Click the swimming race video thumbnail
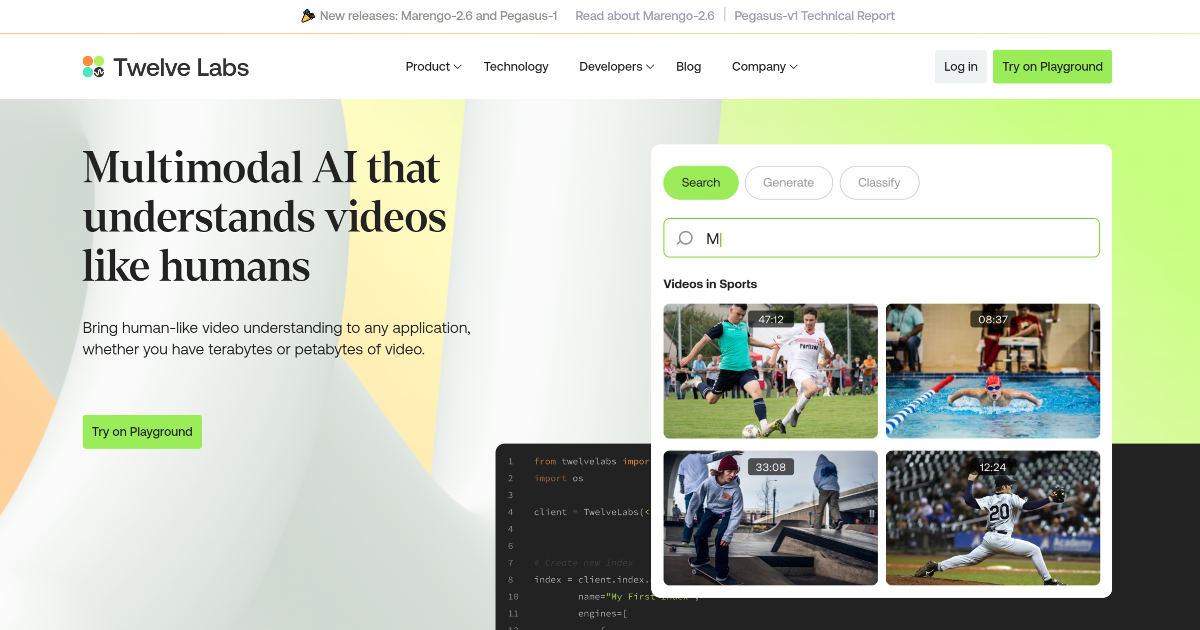 (992, 371)
